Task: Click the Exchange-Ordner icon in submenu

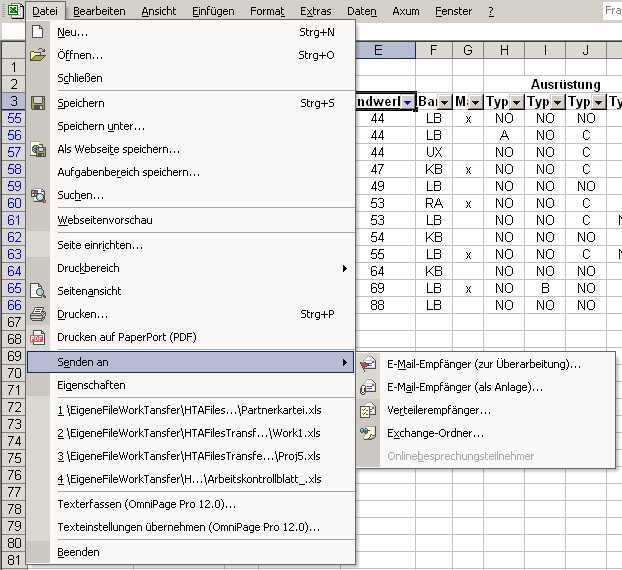Action: coord(368,433)
